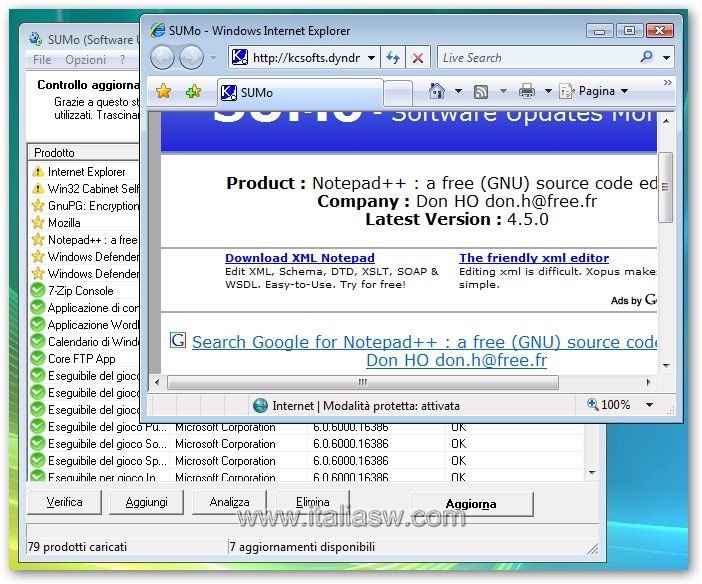Click the zoom magnifier icon at 100%
Screen dimensions: 702x584
tap(592, 404)
